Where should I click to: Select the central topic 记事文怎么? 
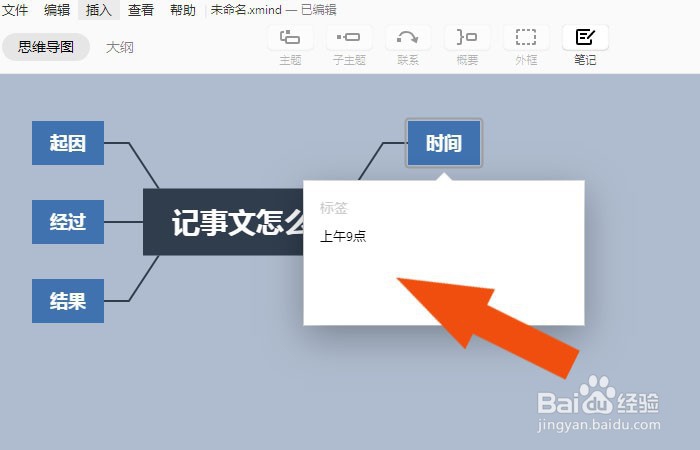pos(223,222)
